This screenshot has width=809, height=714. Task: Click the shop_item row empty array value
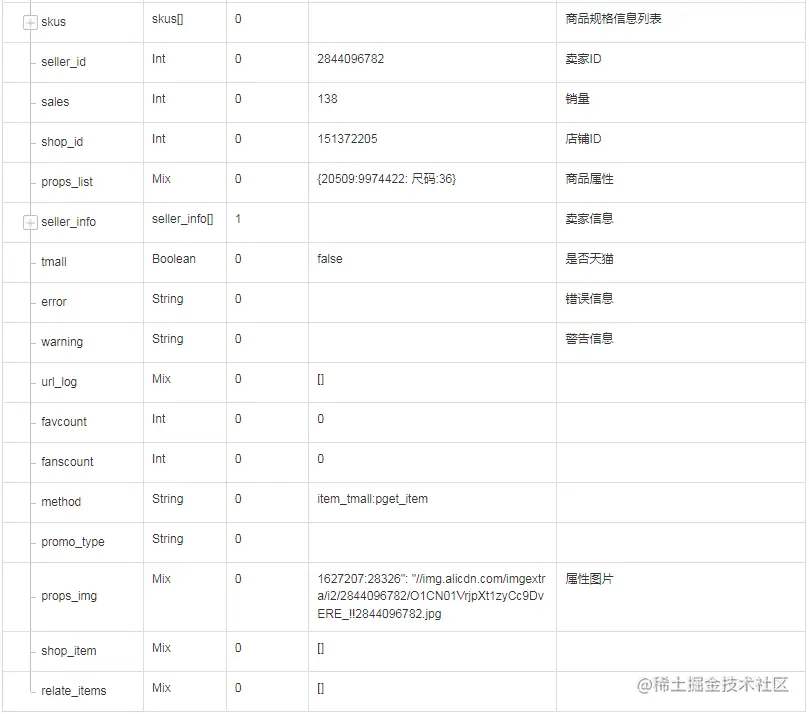pyautogui.click(x=321, y=648)
